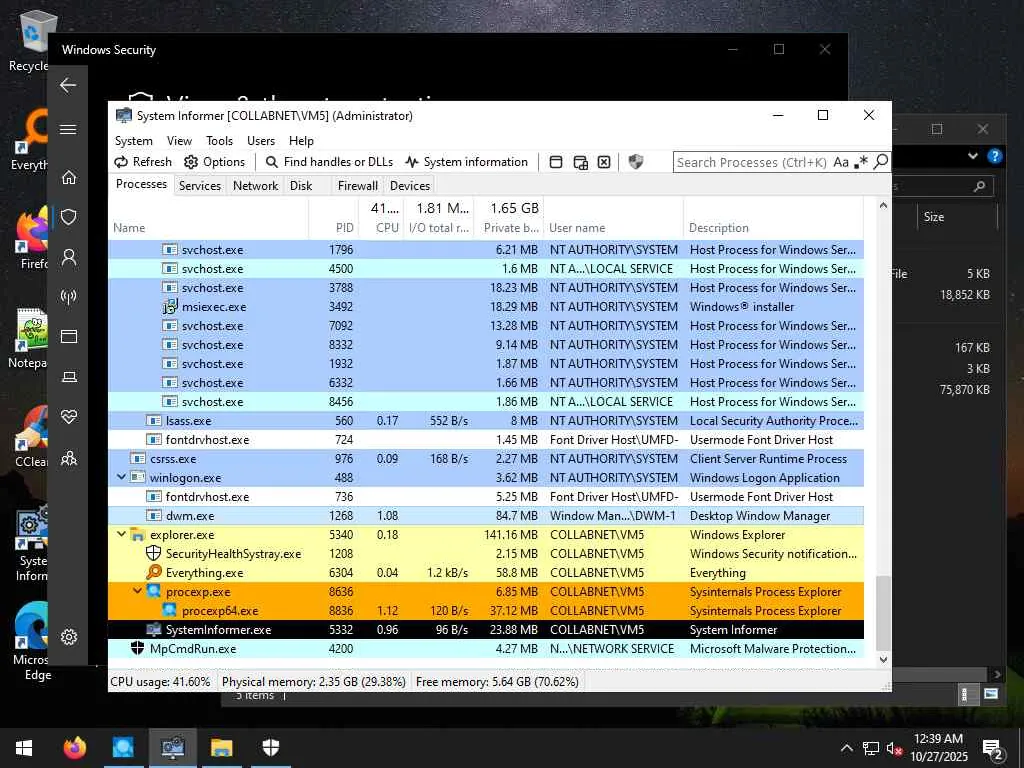Open App & browser control icon

(x=69, y=336)
